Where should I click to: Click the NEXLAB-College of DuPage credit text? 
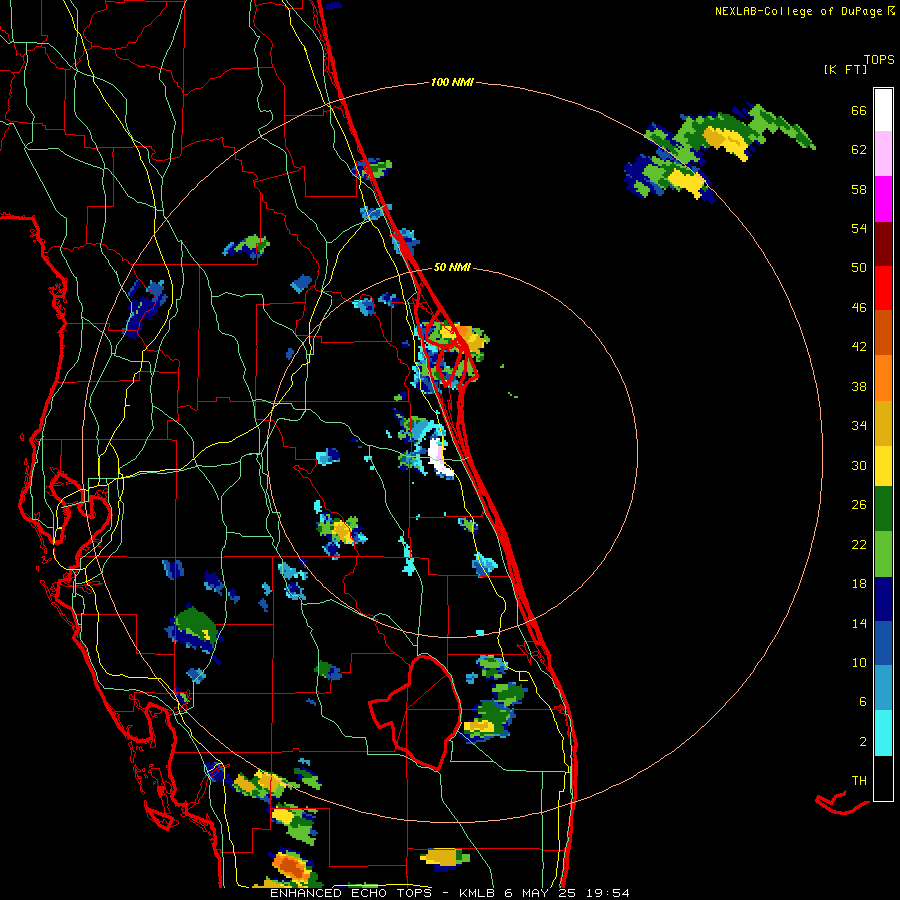click(x=804, y=11)
